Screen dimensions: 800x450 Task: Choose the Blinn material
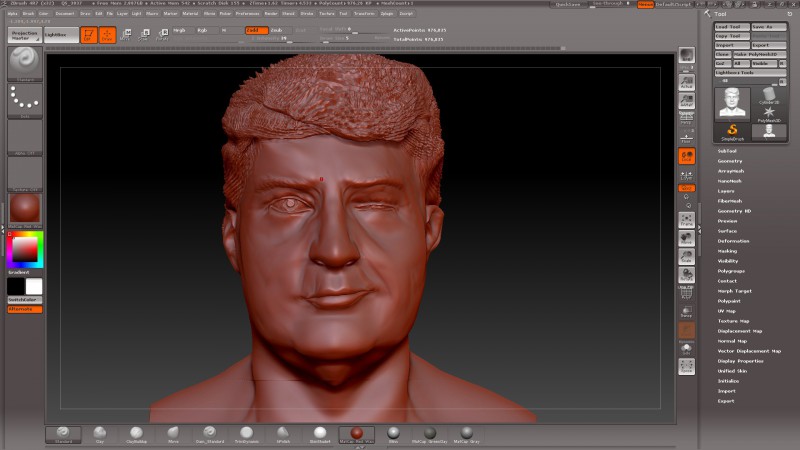pos(393,434)
